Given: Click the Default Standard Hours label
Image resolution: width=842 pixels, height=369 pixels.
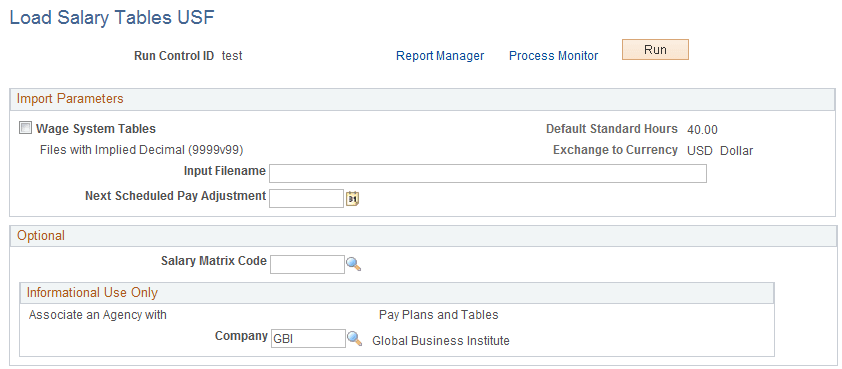Looking at the screenshot, I should 612,129.
